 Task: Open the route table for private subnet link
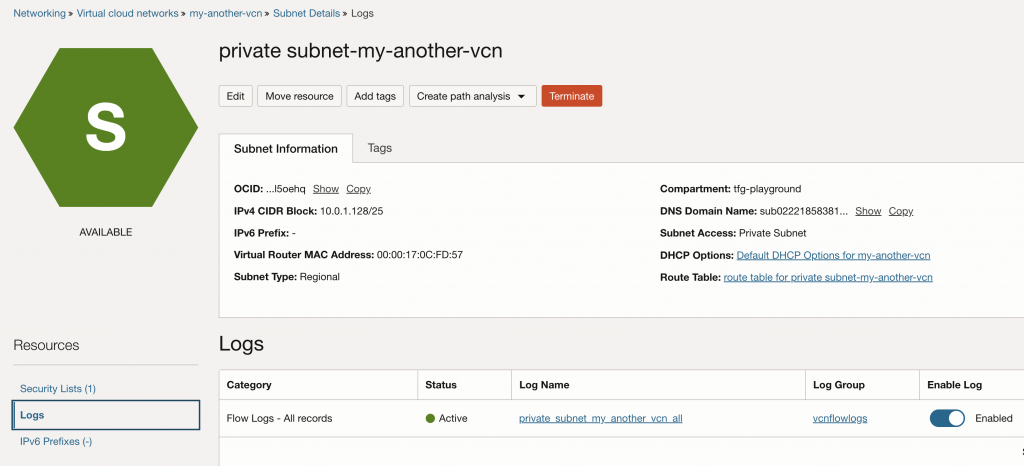(x=828, y=277)
